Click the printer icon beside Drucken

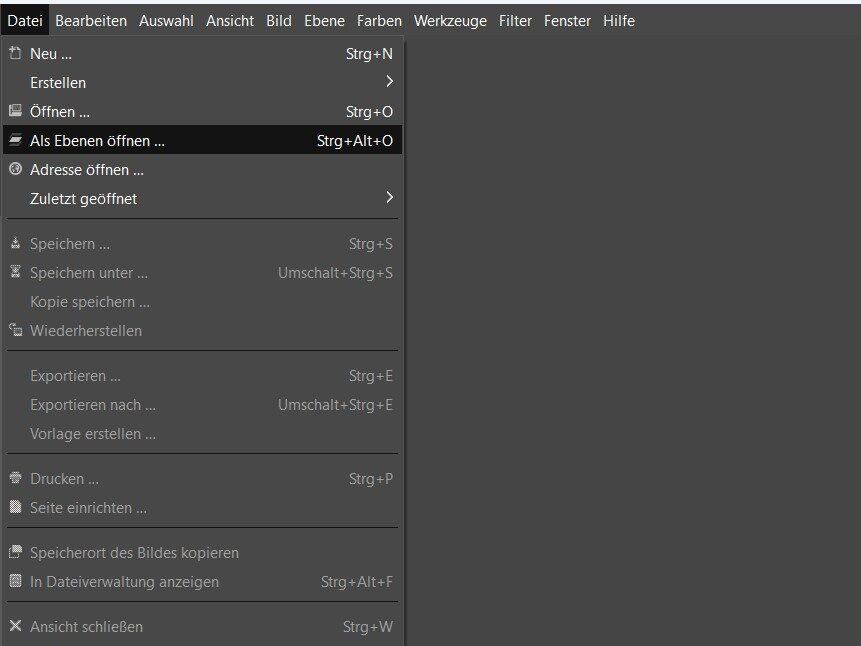click(x=15, y=478)
